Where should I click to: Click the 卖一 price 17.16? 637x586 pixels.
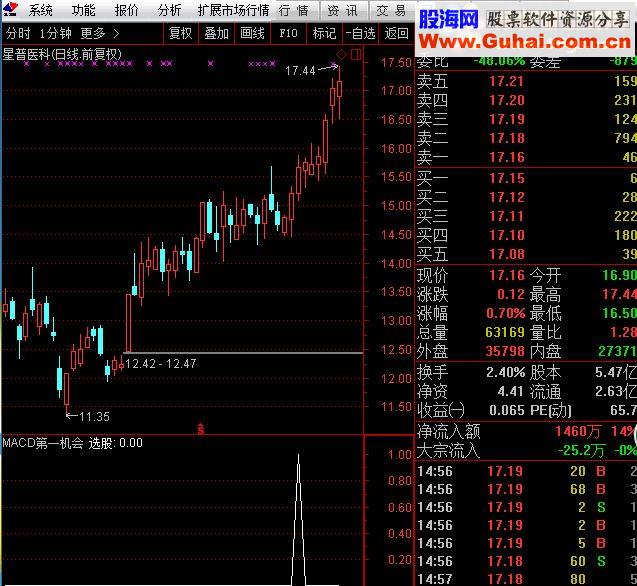[x=507, y=157]
